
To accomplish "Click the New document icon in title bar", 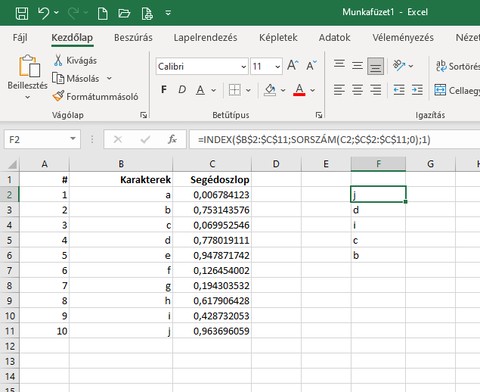I will pyautogui.click(x=102, y=14).
